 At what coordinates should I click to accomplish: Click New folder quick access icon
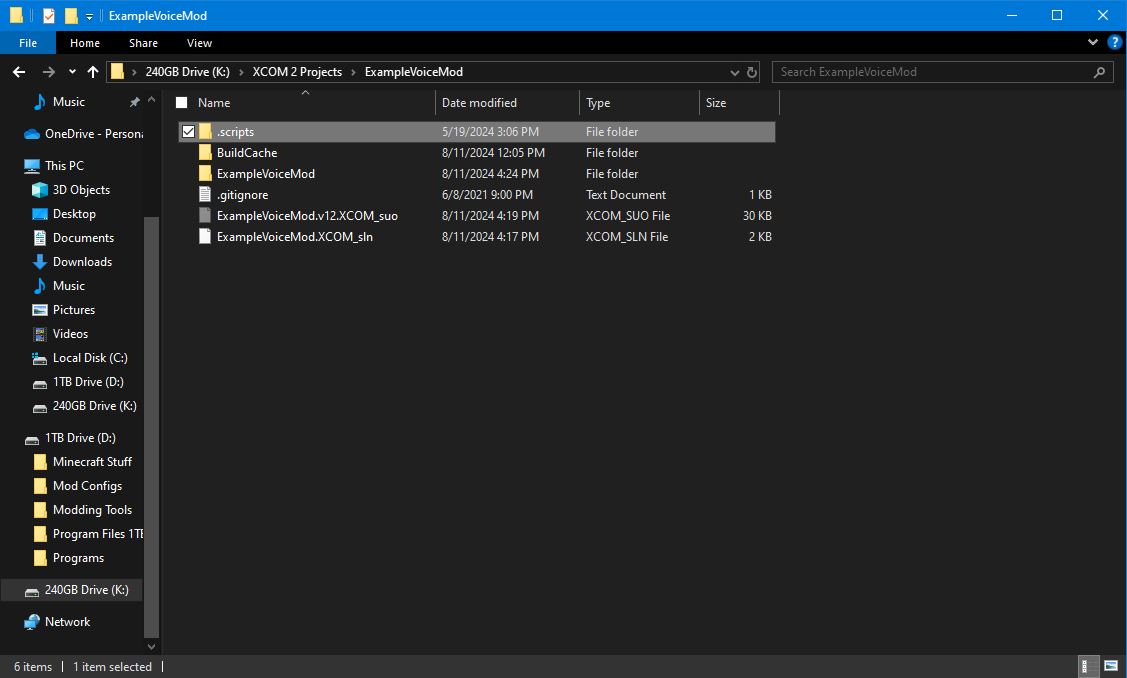tap(70, 15)
